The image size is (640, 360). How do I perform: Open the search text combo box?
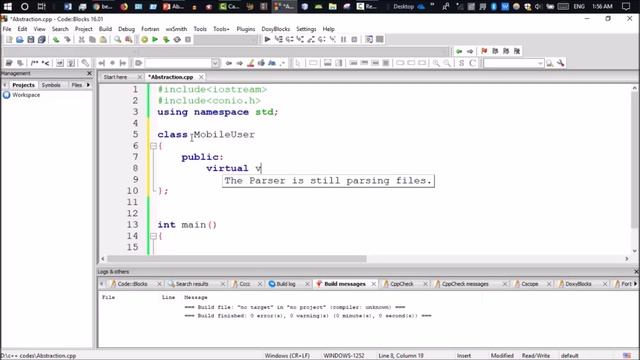(x=513, y=63)
